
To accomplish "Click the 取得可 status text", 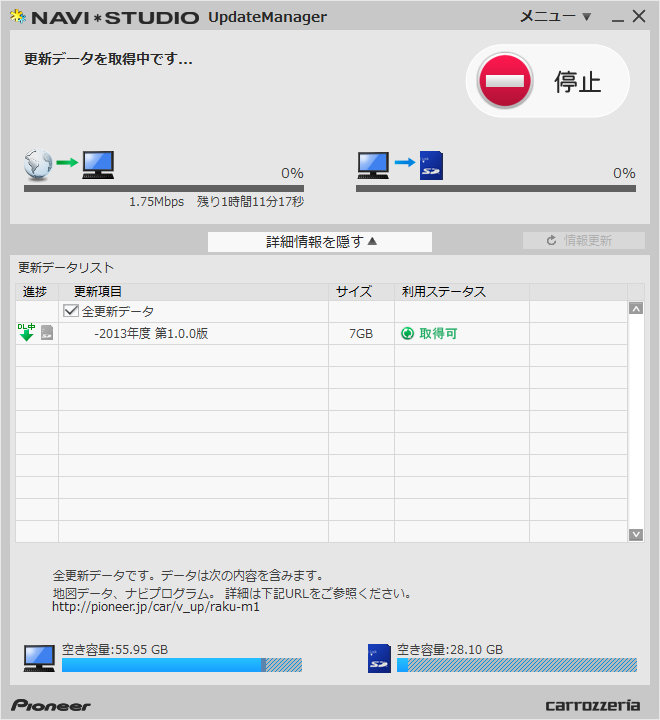I will pos(438,333).
